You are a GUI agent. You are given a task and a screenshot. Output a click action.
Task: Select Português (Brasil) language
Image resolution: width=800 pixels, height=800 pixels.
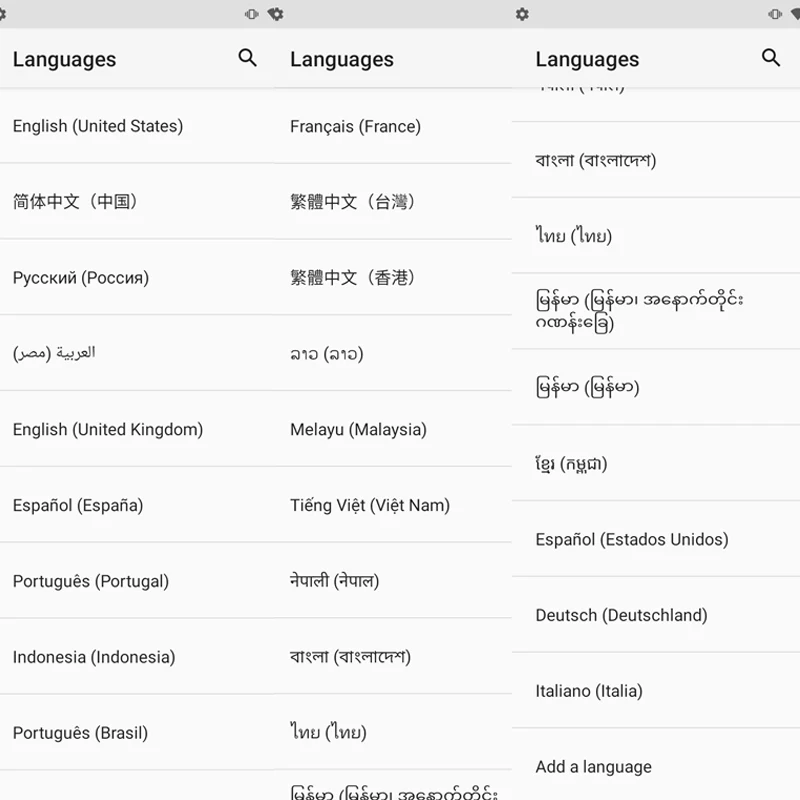pos(138,733)
